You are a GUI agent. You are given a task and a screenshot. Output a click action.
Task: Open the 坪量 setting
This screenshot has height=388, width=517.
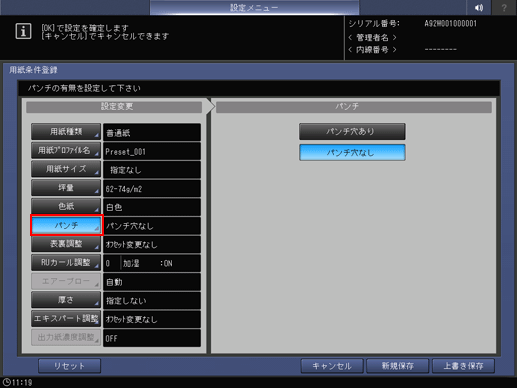(66, 188)
